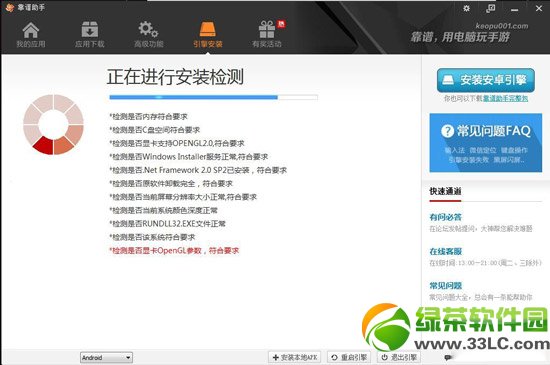Expand the Android dropdown

[106, 358]
